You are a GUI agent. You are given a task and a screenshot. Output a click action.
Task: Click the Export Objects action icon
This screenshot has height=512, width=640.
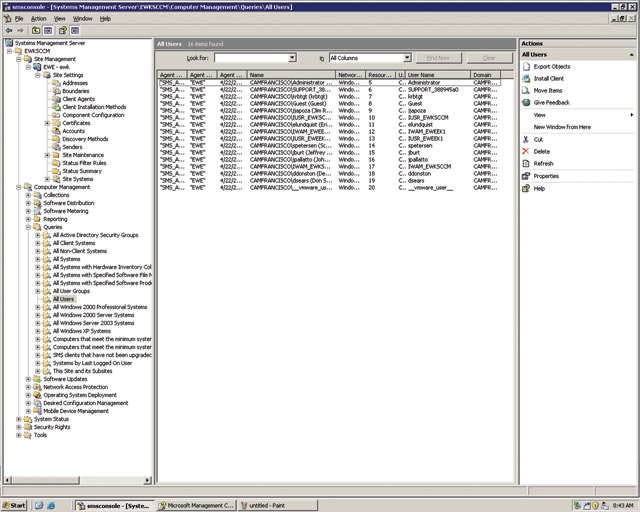coord(527,67)
